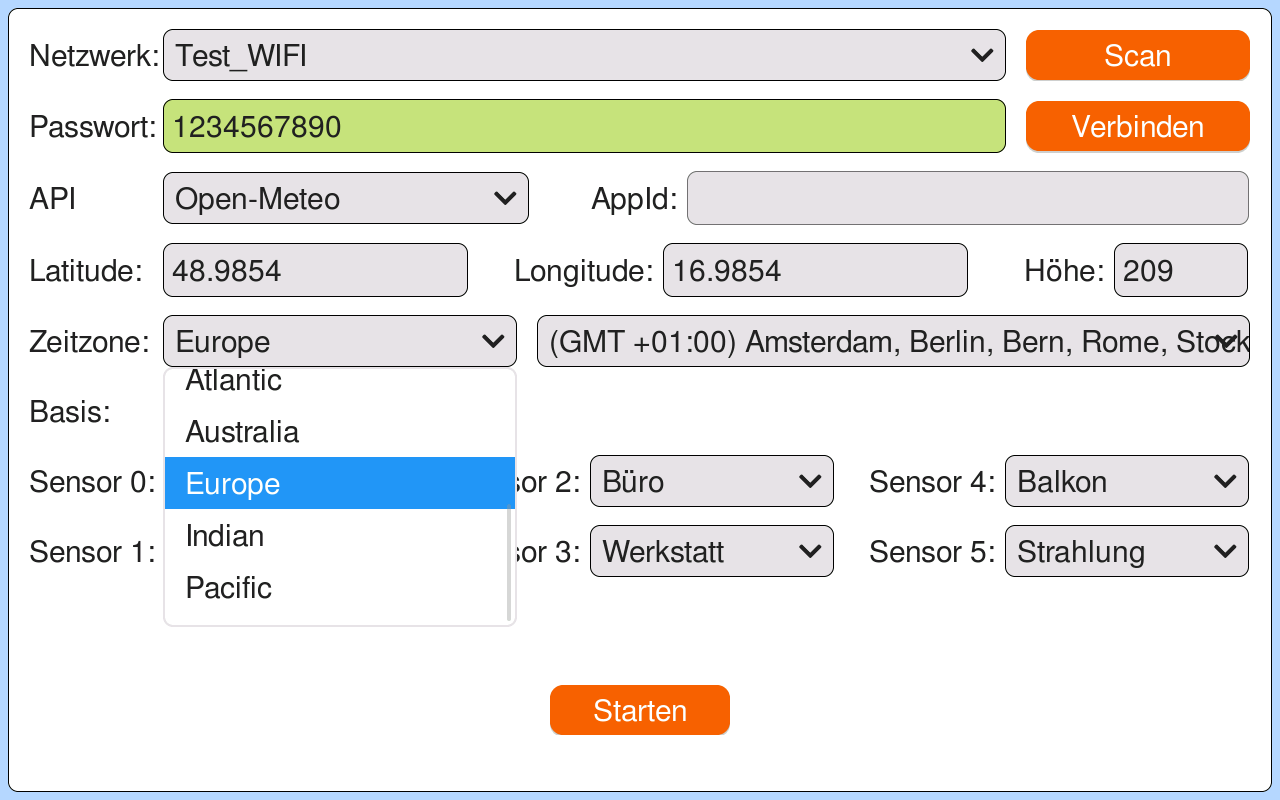1280x800 pixels.
Task: Click the Verbinden button
Action: 1137,127
